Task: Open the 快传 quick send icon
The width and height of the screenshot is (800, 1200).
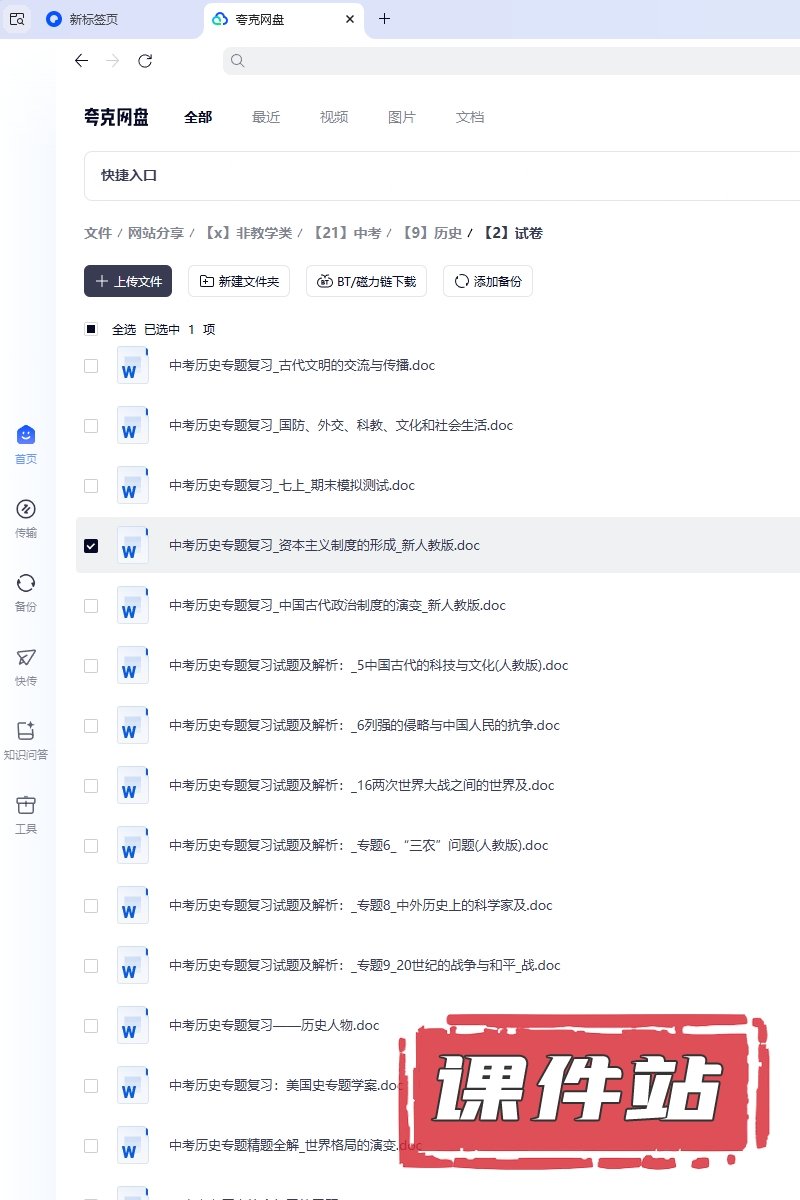Action: click(26, 657)
